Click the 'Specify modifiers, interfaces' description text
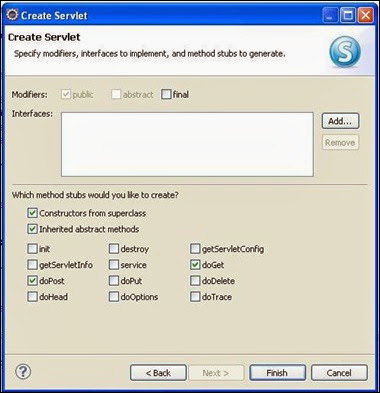The width and height of the screenshot is (380, 393). (150, 54)
